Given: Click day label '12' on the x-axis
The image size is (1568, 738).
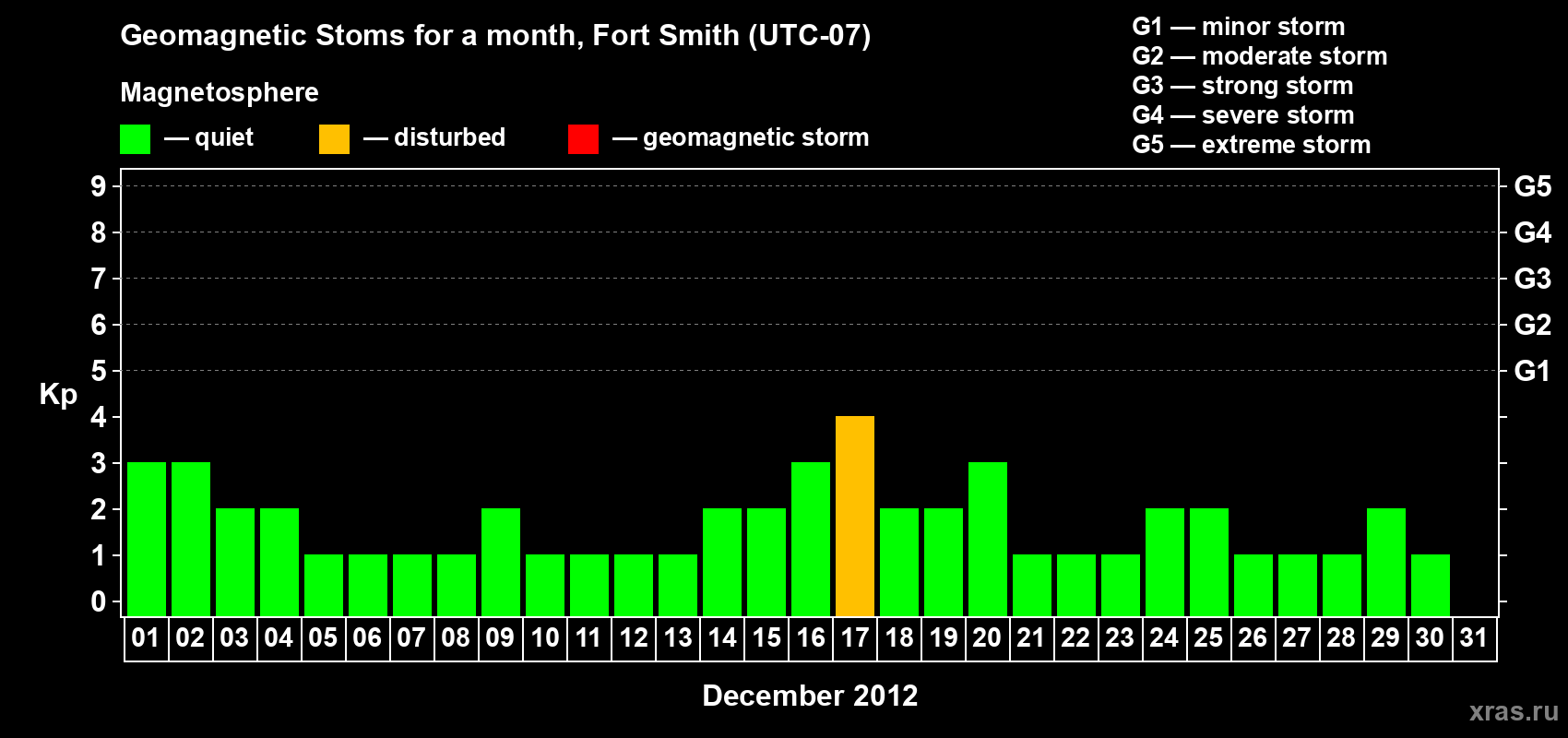Looking at the screenshot, I should coord(634,637).
